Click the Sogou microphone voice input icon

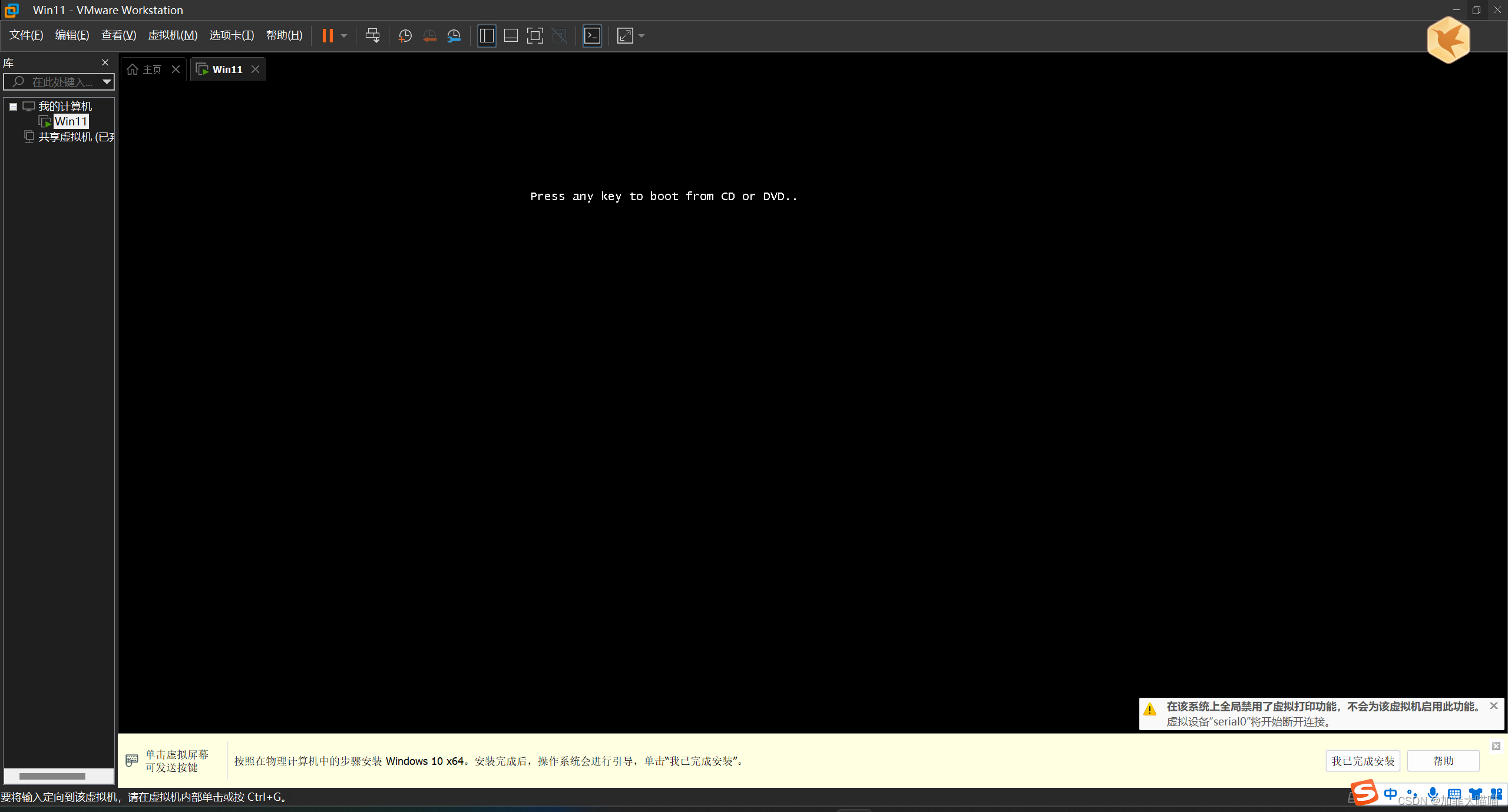(x=1433, y=794)
